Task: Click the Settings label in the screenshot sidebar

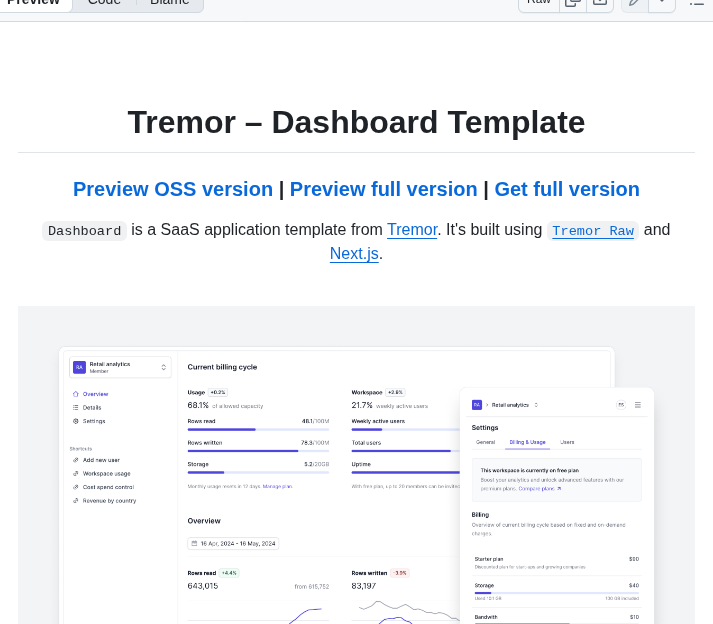Action: [94, 421]
